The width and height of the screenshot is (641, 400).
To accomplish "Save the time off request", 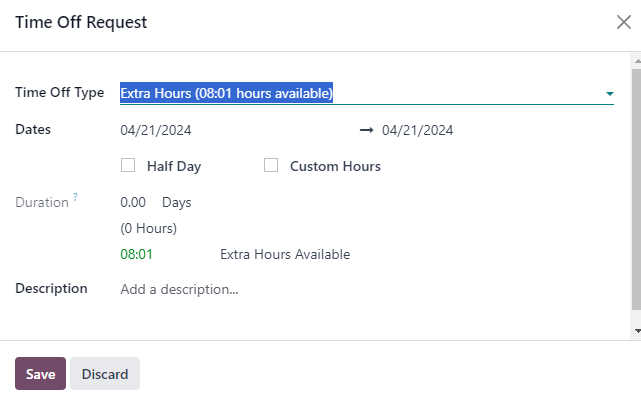I will coord(40,374).
